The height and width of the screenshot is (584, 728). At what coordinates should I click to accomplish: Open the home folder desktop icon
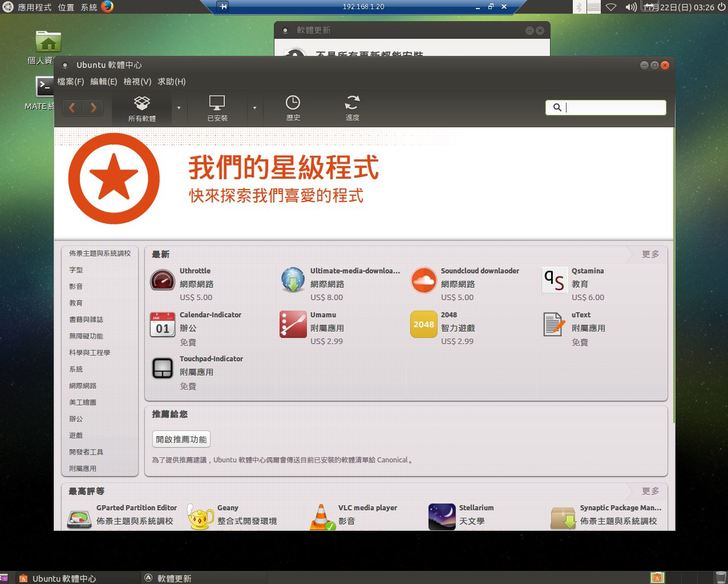click(48, 41)
